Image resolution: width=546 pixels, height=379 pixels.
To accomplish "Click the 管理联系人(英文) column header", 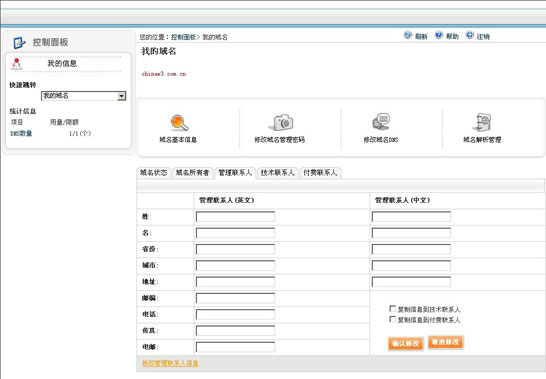I will 227,200.
